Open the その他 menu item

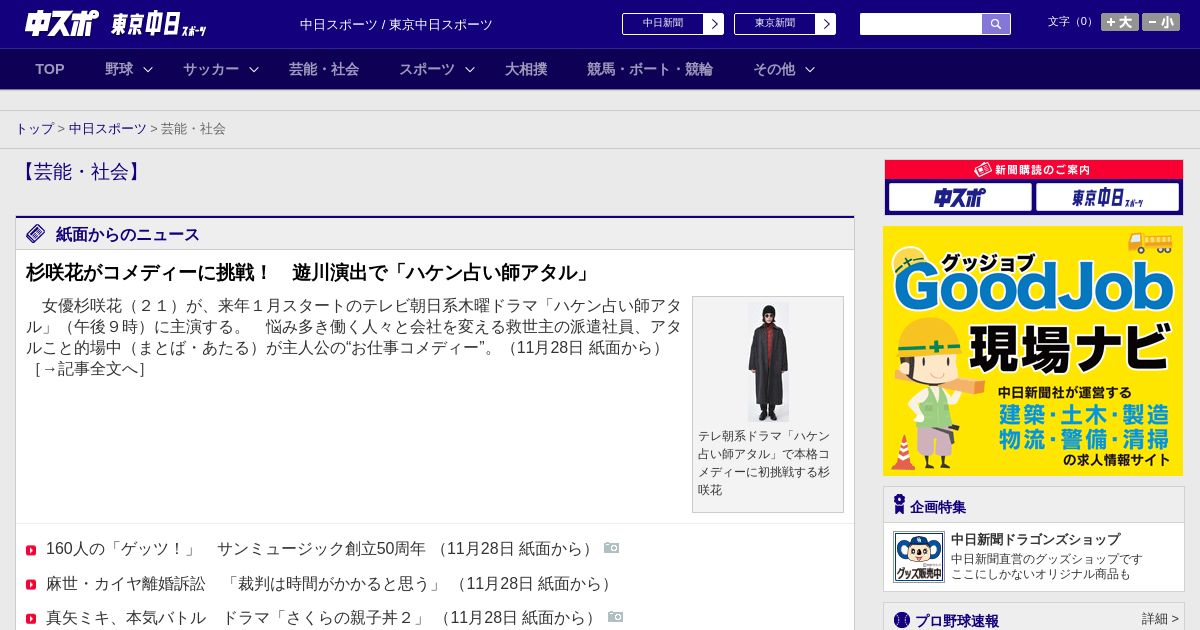pos(774,69)
